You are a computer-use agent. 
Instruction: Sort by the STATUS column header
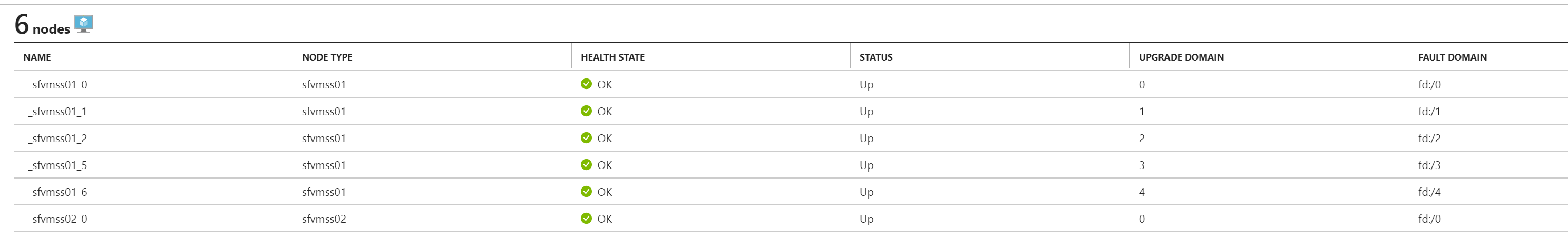point(876,57)
